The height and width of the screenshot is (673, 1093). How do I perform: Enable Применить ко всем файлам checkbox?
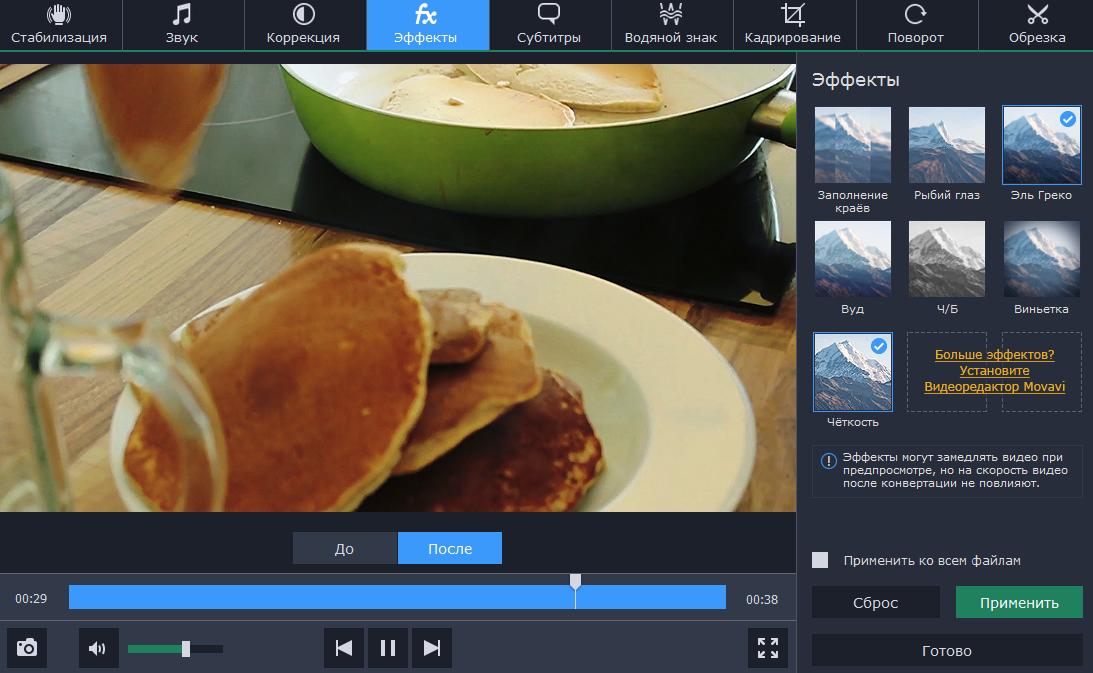coord(820,561)
